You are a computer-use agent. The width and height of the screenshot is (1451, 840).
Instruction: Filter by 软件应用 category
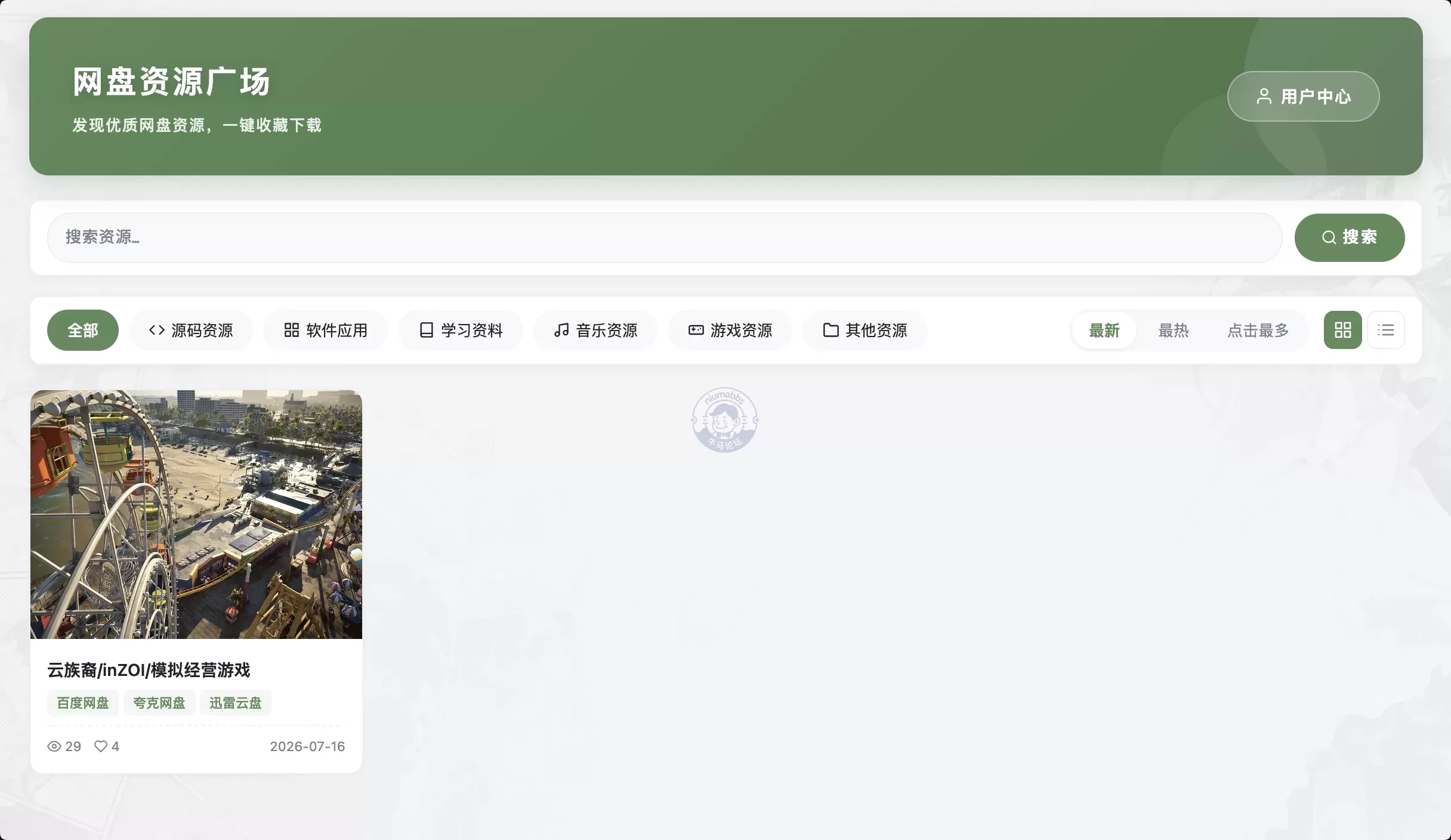(x=326, y=330)
